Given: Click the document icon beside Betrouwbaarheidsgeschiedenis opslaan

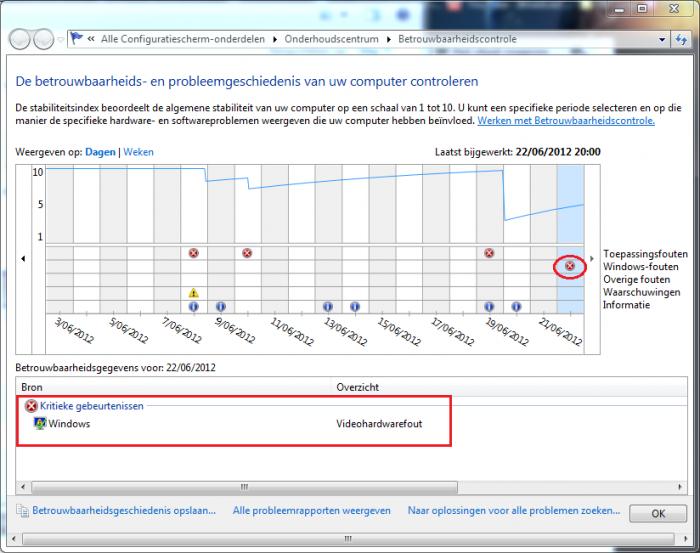Looking at the screenshot, I should 22,511.
